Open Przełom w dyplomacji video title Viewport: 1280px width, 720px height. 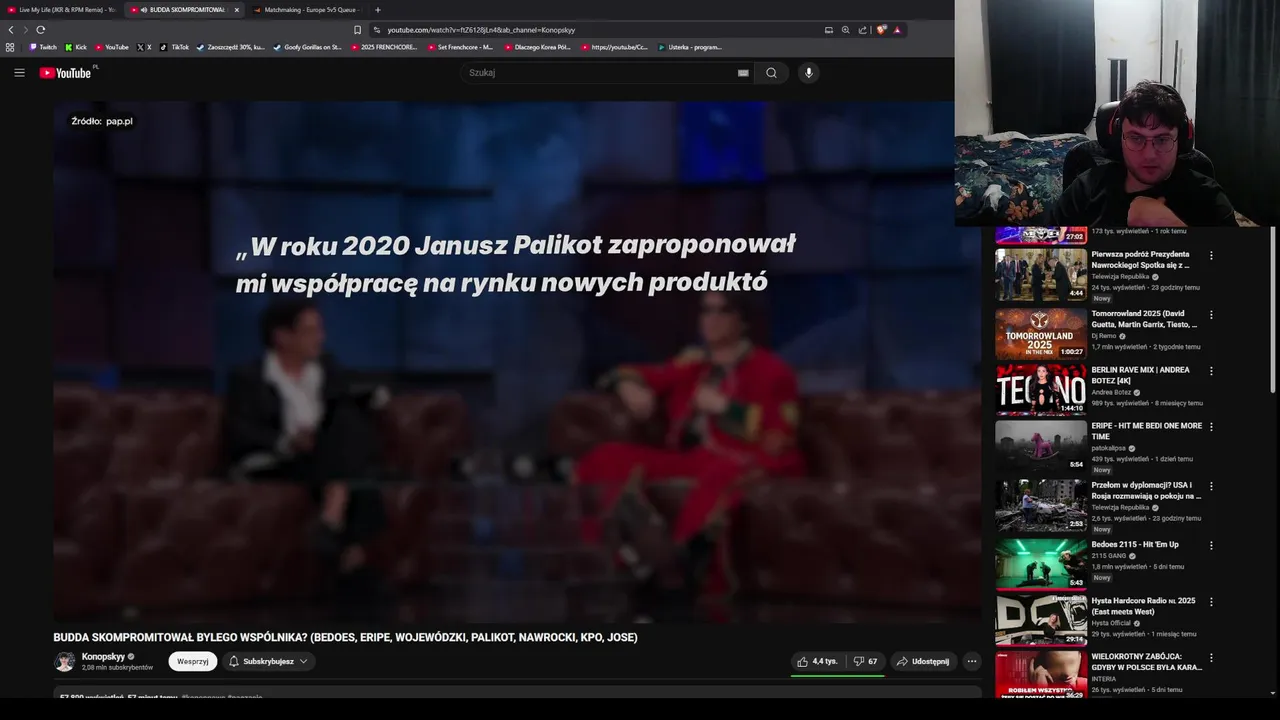(x=1146, y=490)
